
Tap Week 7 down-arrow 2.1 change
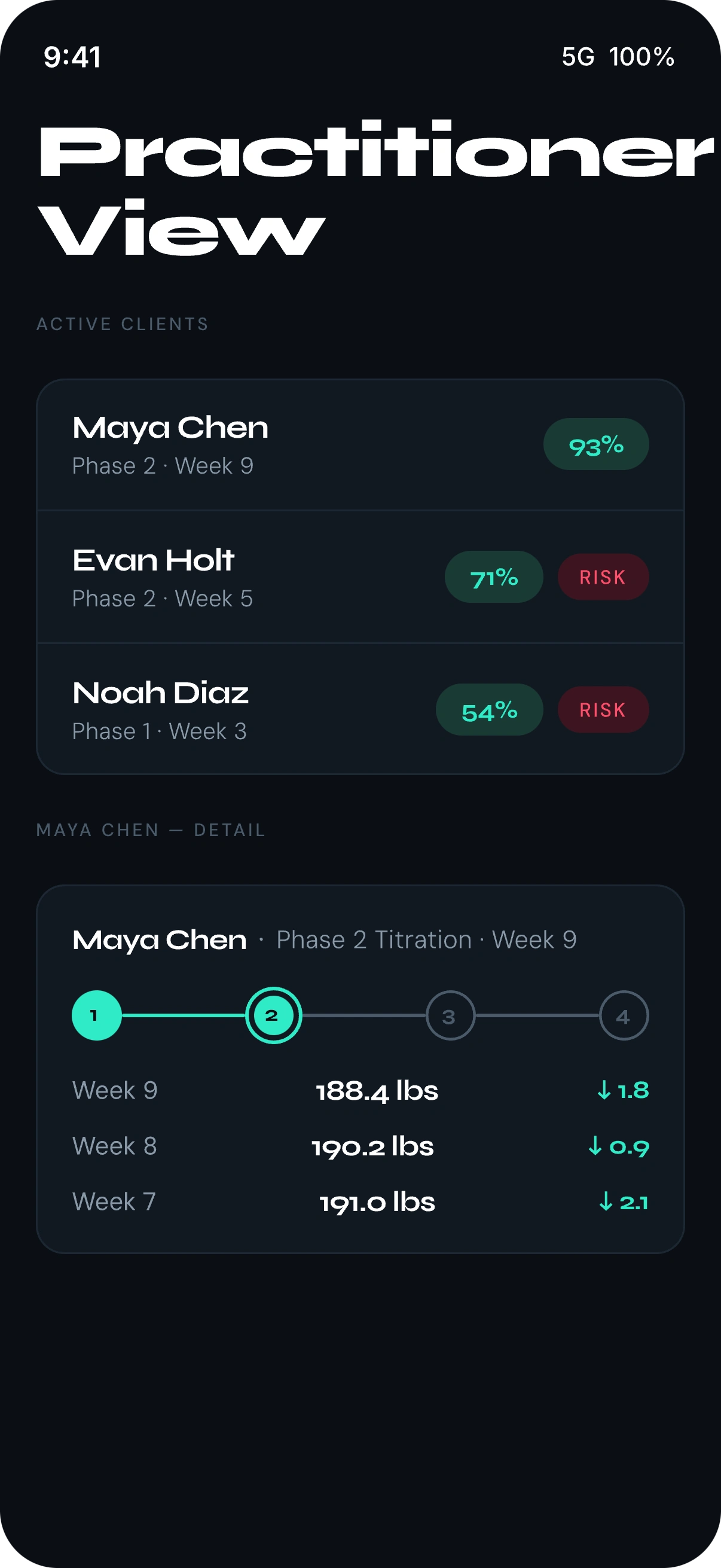click(623, 1202)
